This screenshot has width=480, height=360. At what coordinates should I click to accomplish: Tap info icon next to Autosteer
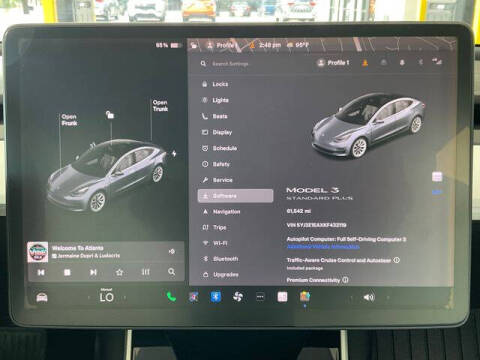pyautogui.click(x=397, y=260)
